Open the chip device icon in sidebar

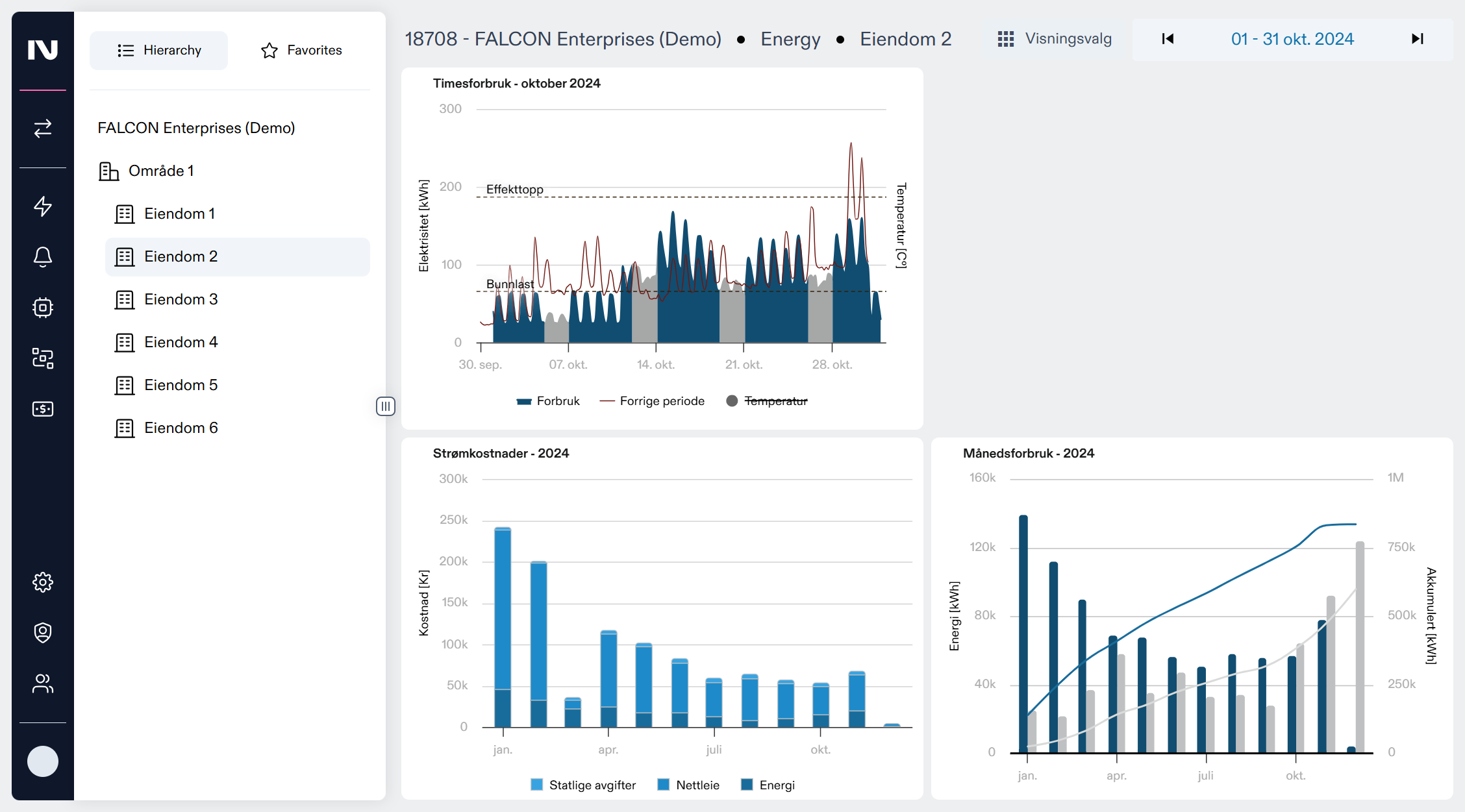click(43, 308)
